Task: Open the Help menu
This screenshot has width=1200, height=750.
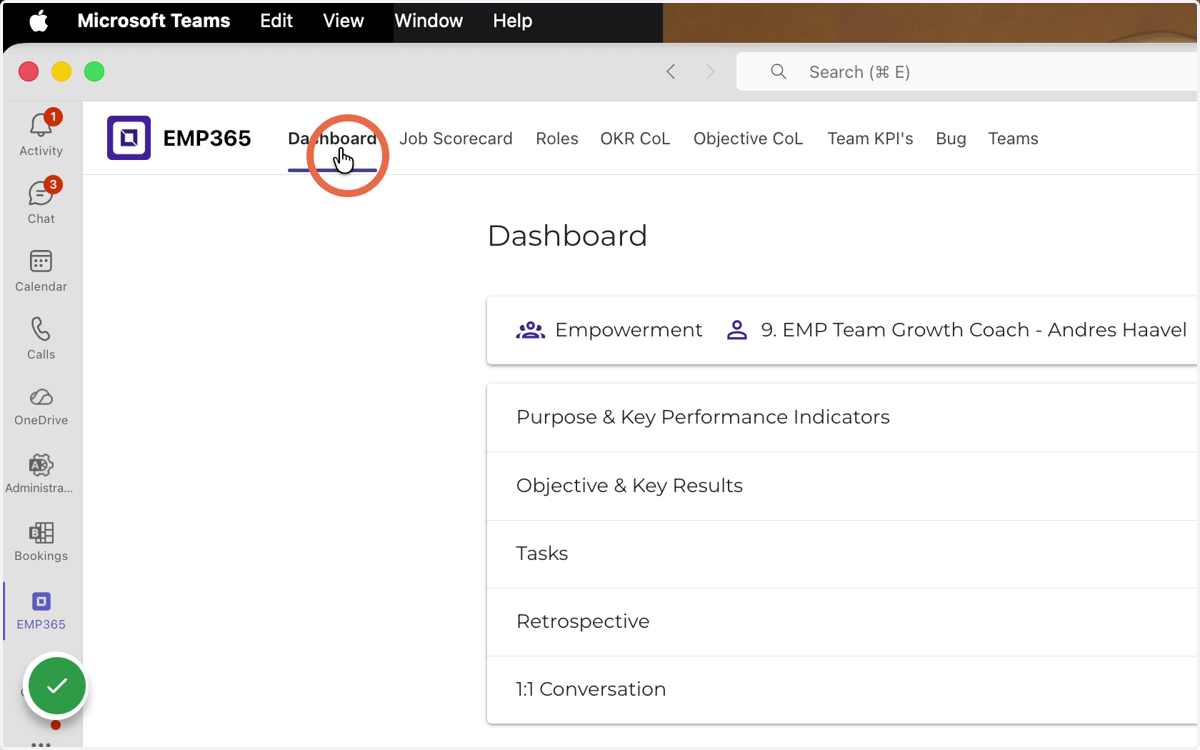Action: (x=512, y=21)
